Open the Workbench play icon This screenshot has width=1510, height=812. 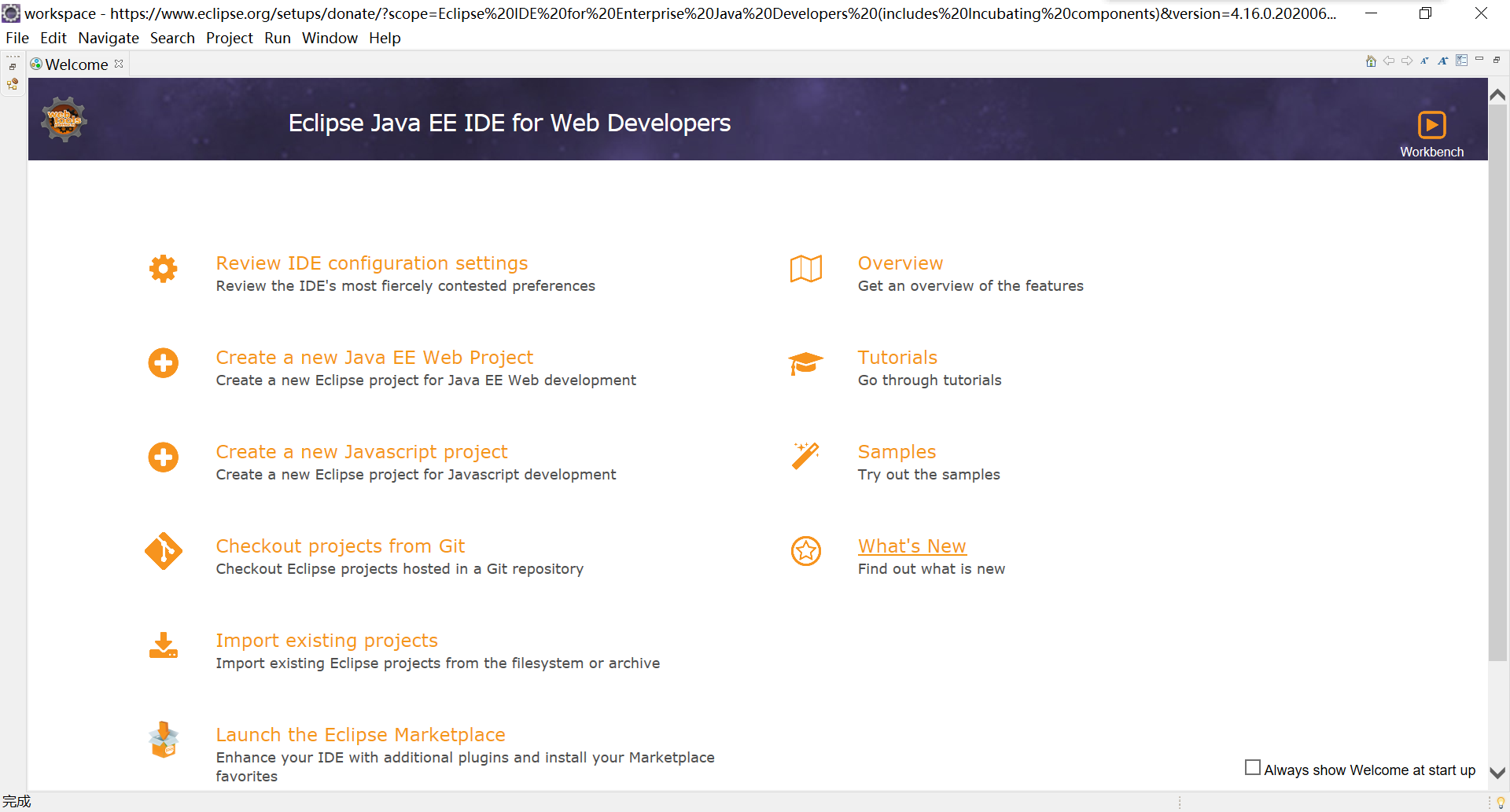click(x=1431, y=125)
